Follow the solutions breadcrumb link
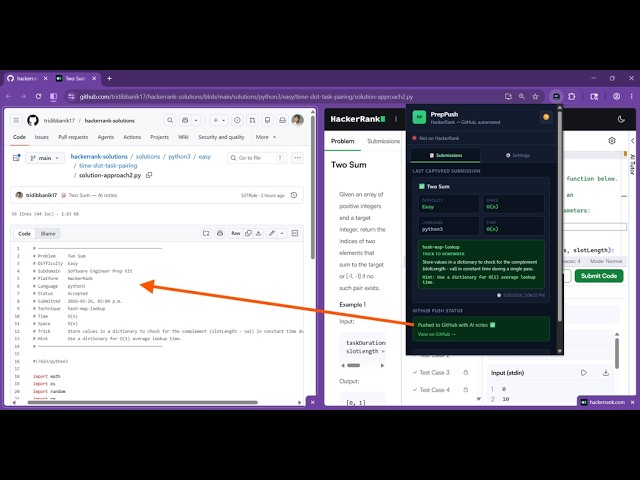Screen dimensions: 640x480 [x=148, y=157]
